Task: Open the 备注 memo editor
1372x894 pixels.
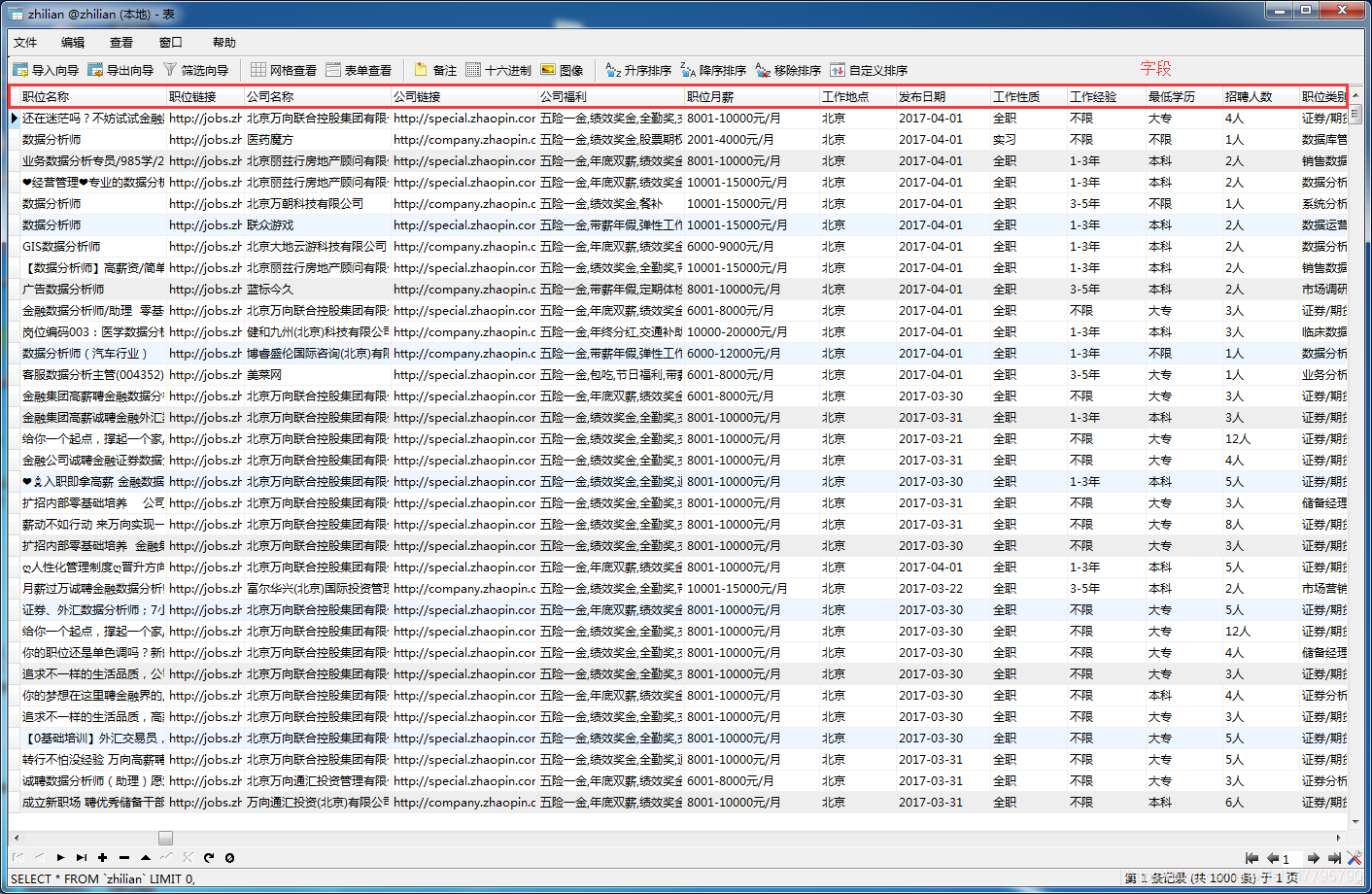Action: point(435,70)
